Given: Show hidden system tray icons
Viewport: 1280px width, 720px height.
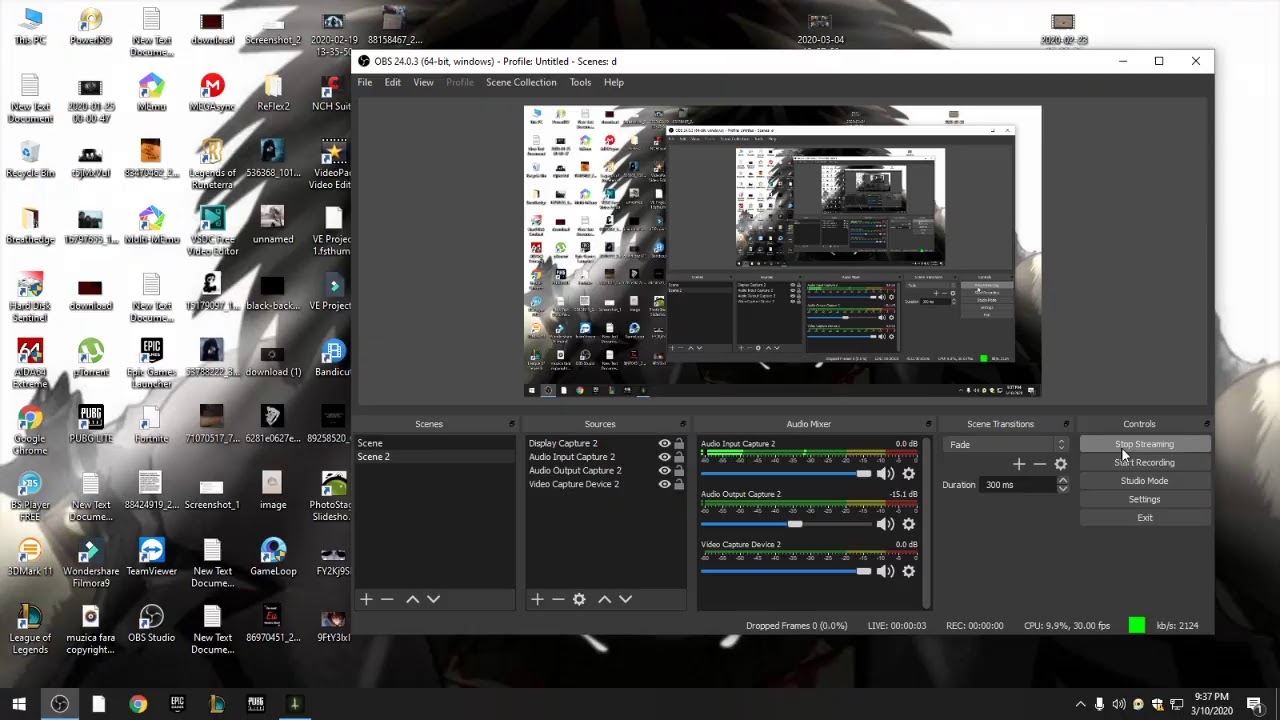Looking at the screenshot, I should click(x=1080, y=704).
